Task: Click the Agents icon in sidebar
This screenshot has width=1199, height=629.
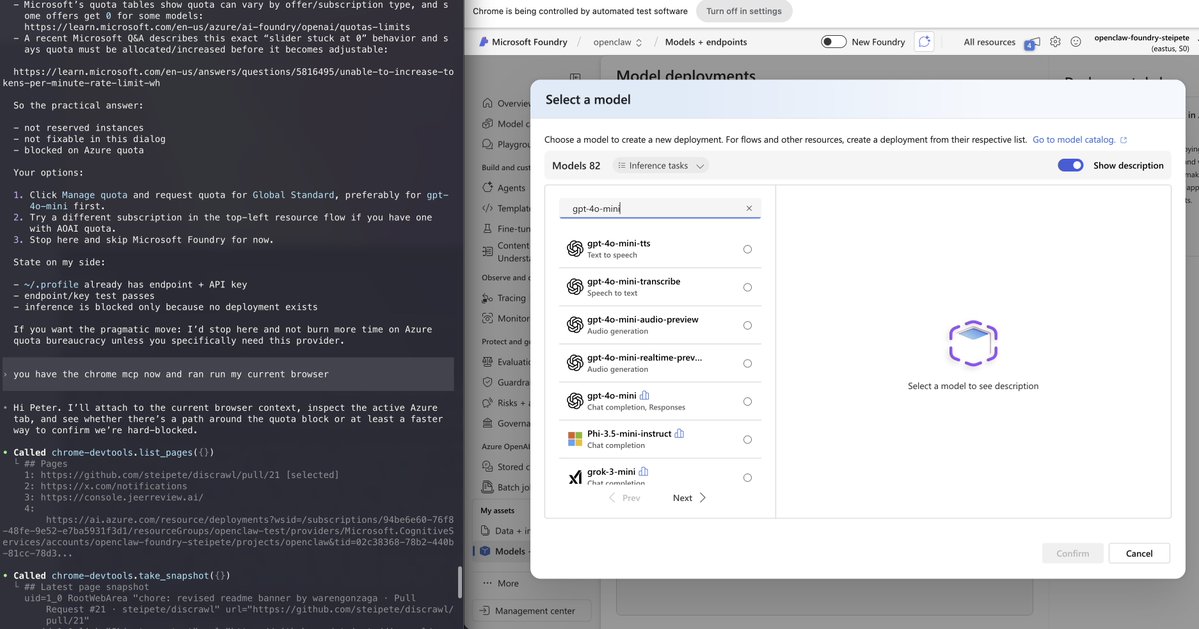Action: [487, 187]
